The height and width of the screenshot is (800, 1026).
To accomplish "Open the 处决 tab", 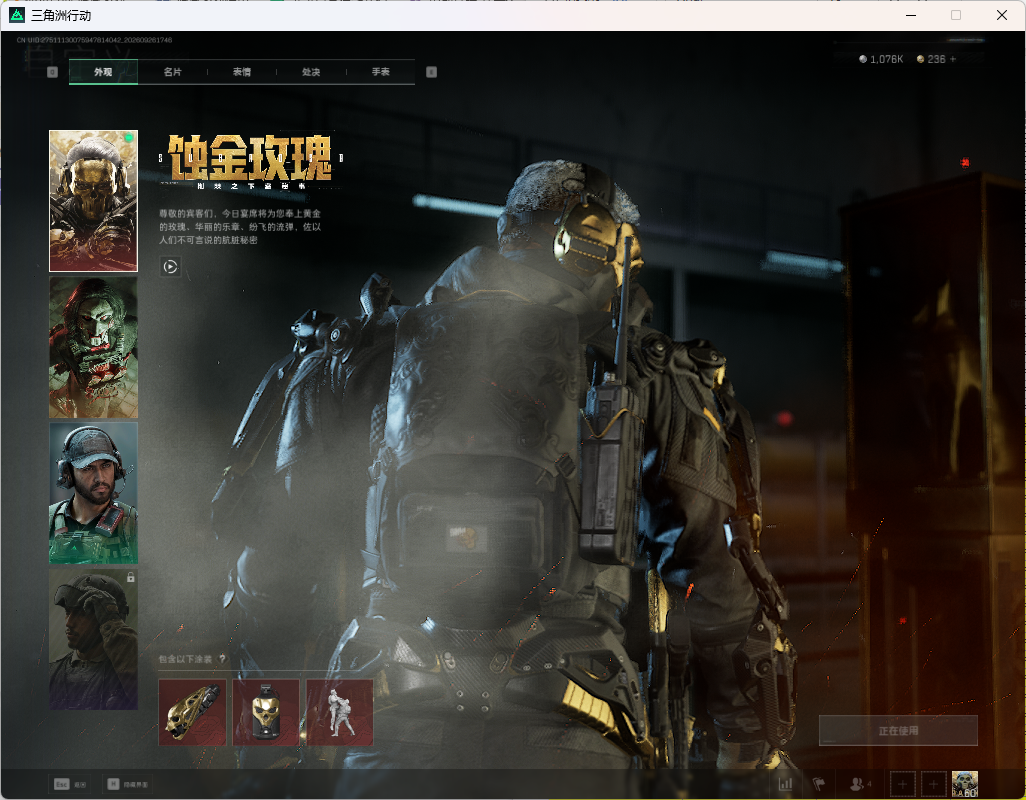I will click(x=311, y=72).
